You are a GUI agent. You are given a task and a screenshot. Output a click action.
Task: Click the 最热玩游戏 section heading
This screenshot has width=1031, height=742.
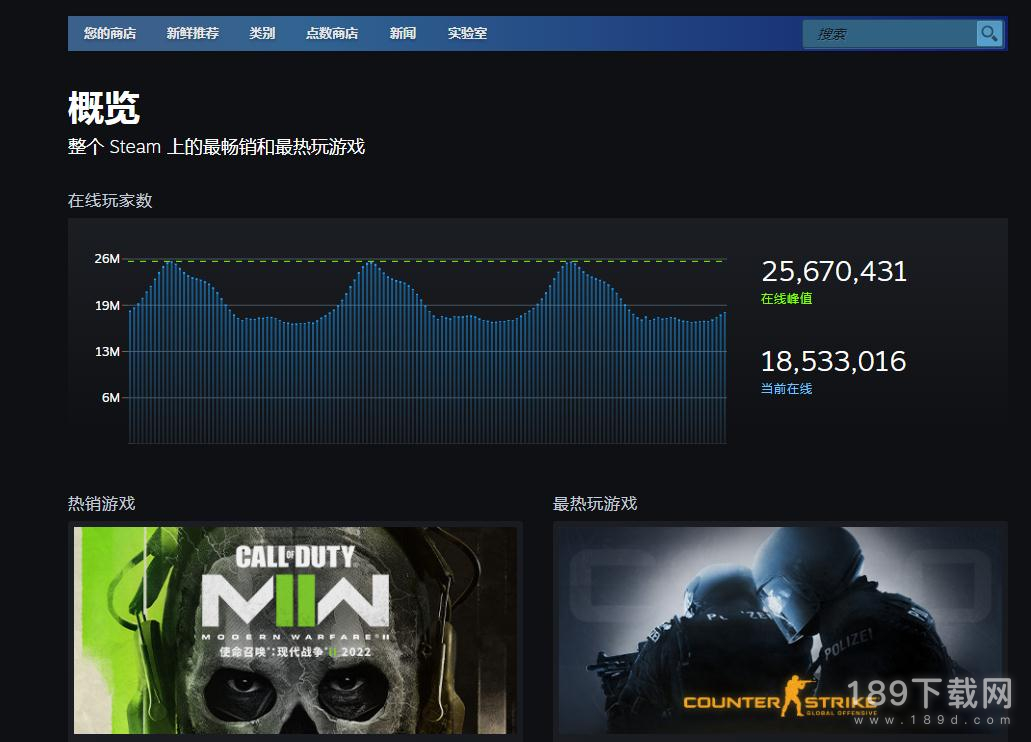point(595,504)
